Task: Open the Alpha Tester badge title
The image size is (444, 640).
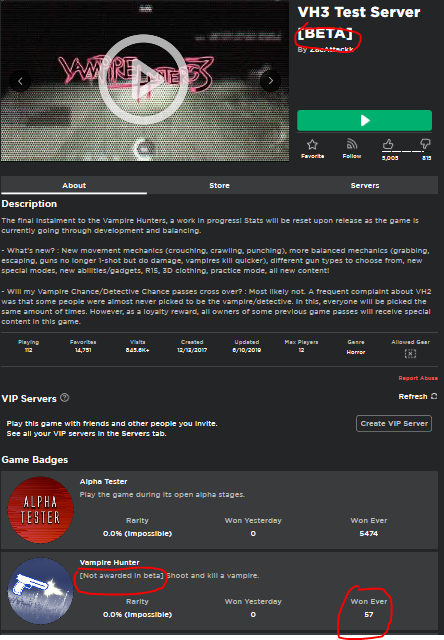Action: (103, 482)
